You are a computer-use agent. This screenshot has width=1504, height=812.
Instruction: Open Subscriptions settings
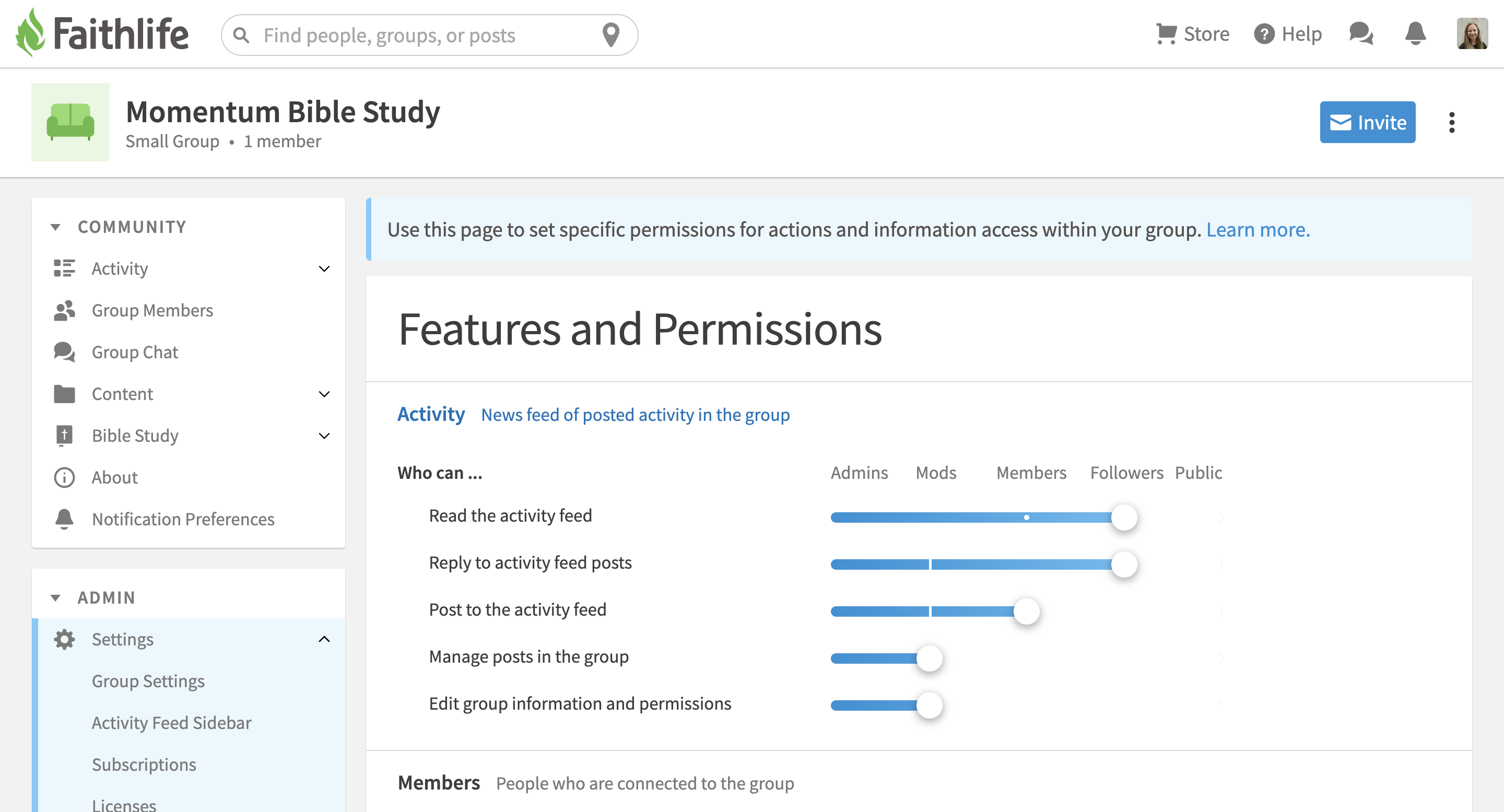144,764
